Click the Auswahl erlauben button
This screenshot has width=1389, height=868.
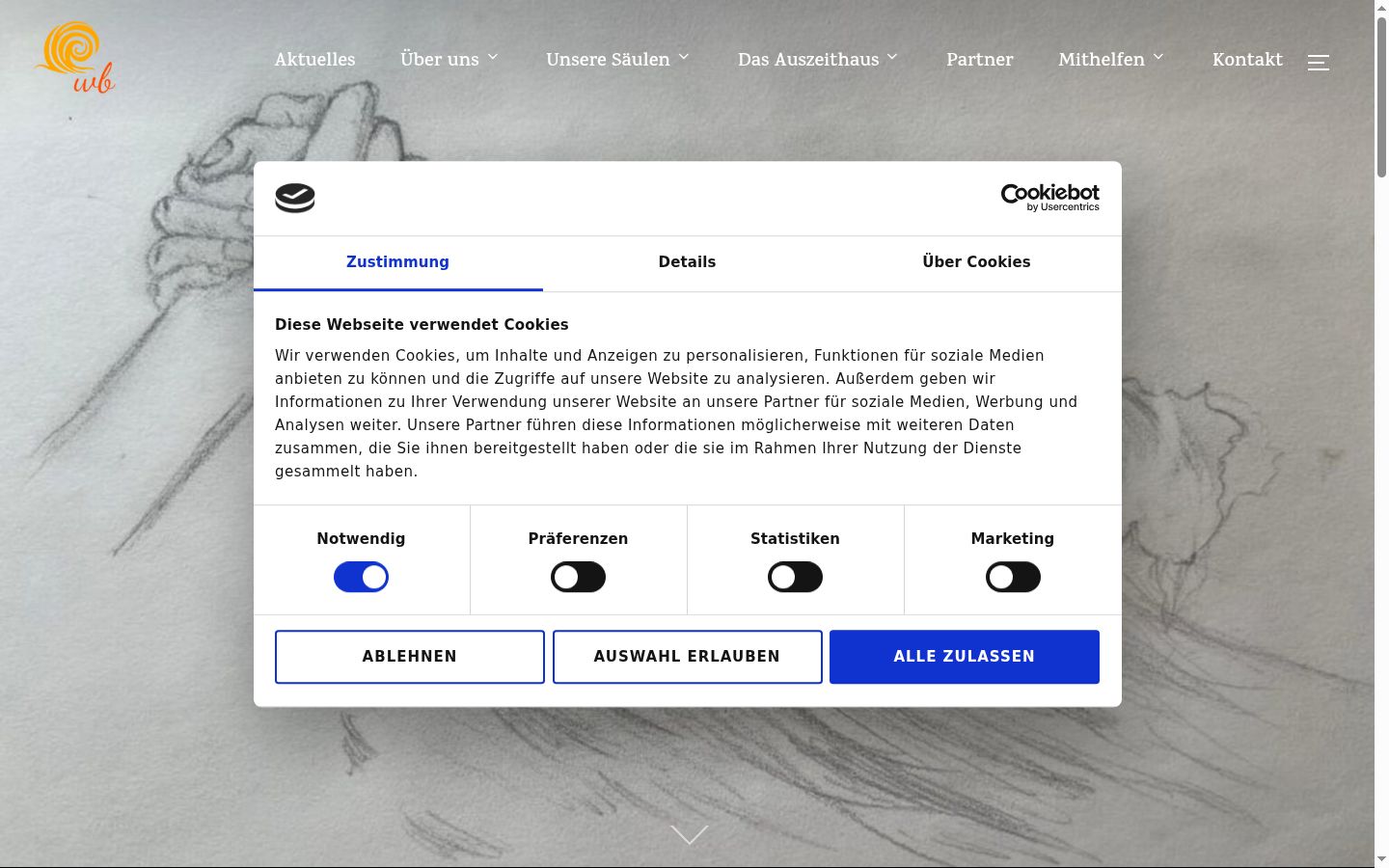pyautogui.click(x=687, y=657)
